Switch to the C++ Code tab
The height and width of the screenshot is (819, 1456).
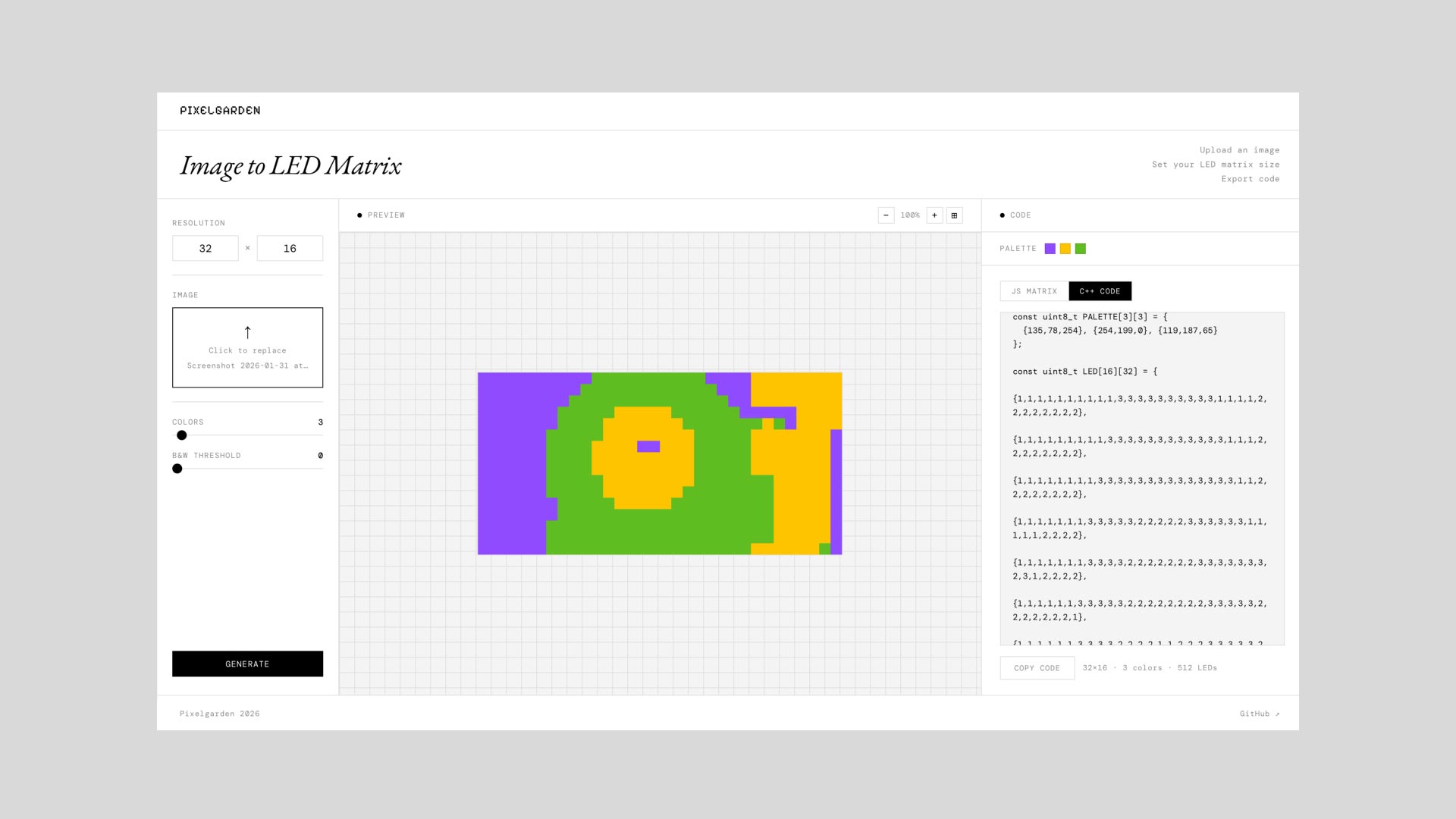click(x=1100, y=291)
